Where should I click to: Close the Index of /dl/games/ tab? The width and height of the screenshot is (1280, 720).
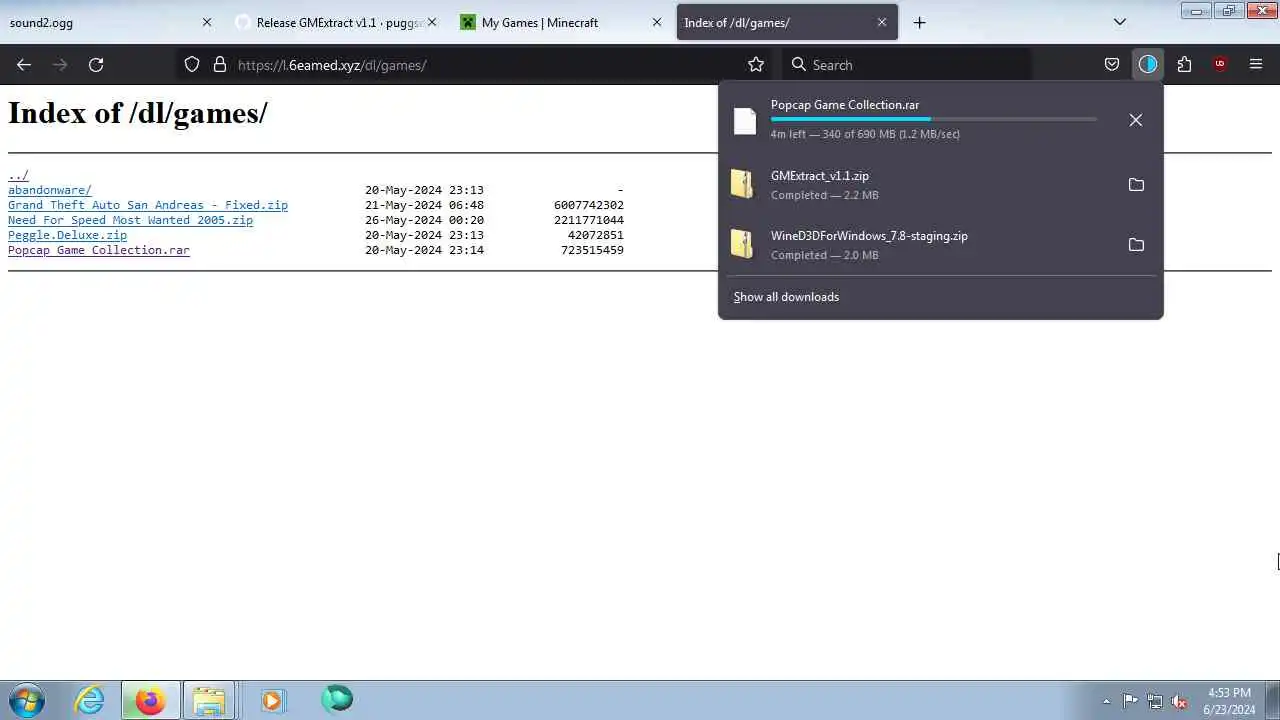tap(882, 22)
